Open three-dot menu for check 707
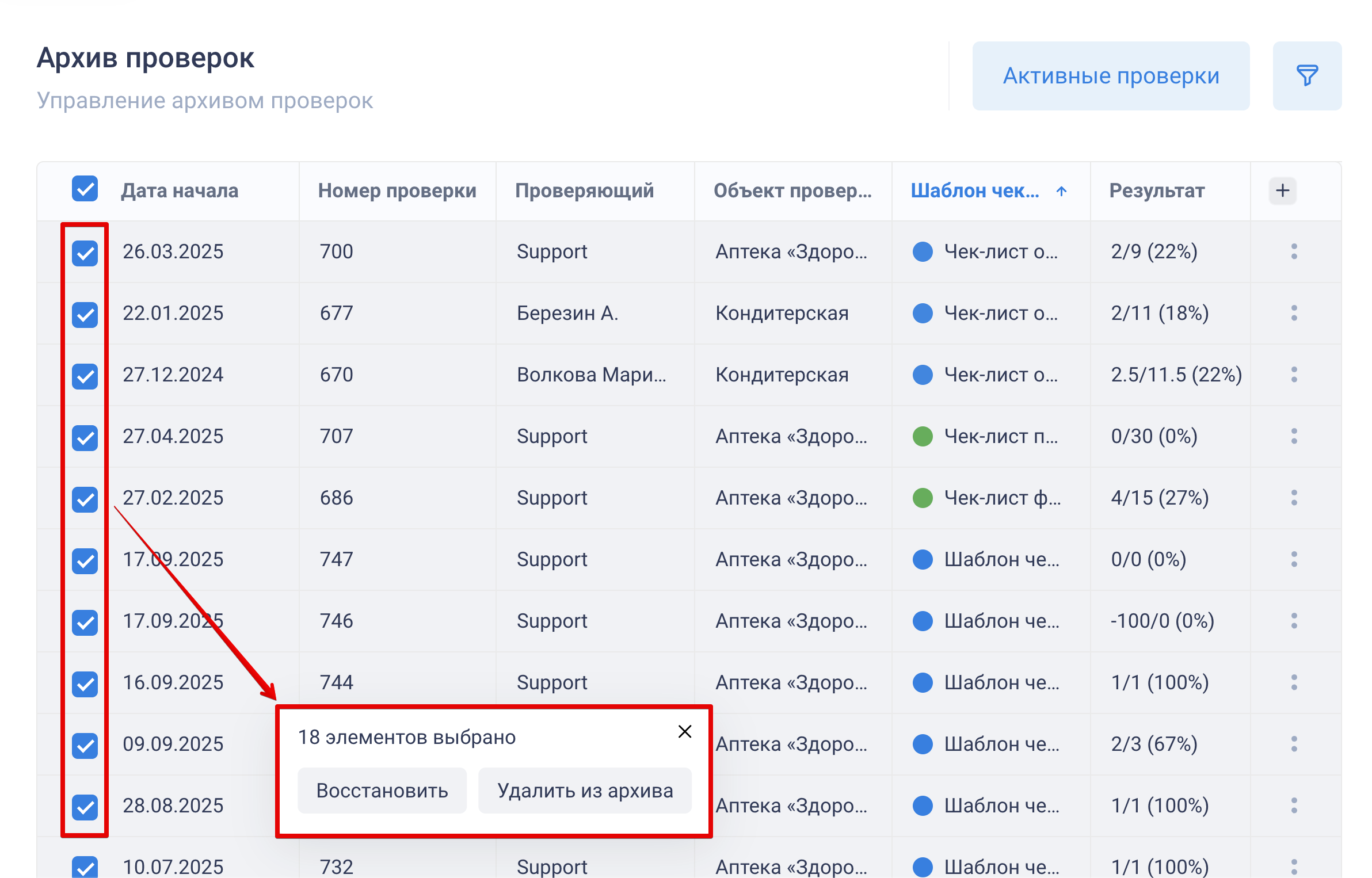Screen dimensions: 1372x878 click(x=1294, y=436)
